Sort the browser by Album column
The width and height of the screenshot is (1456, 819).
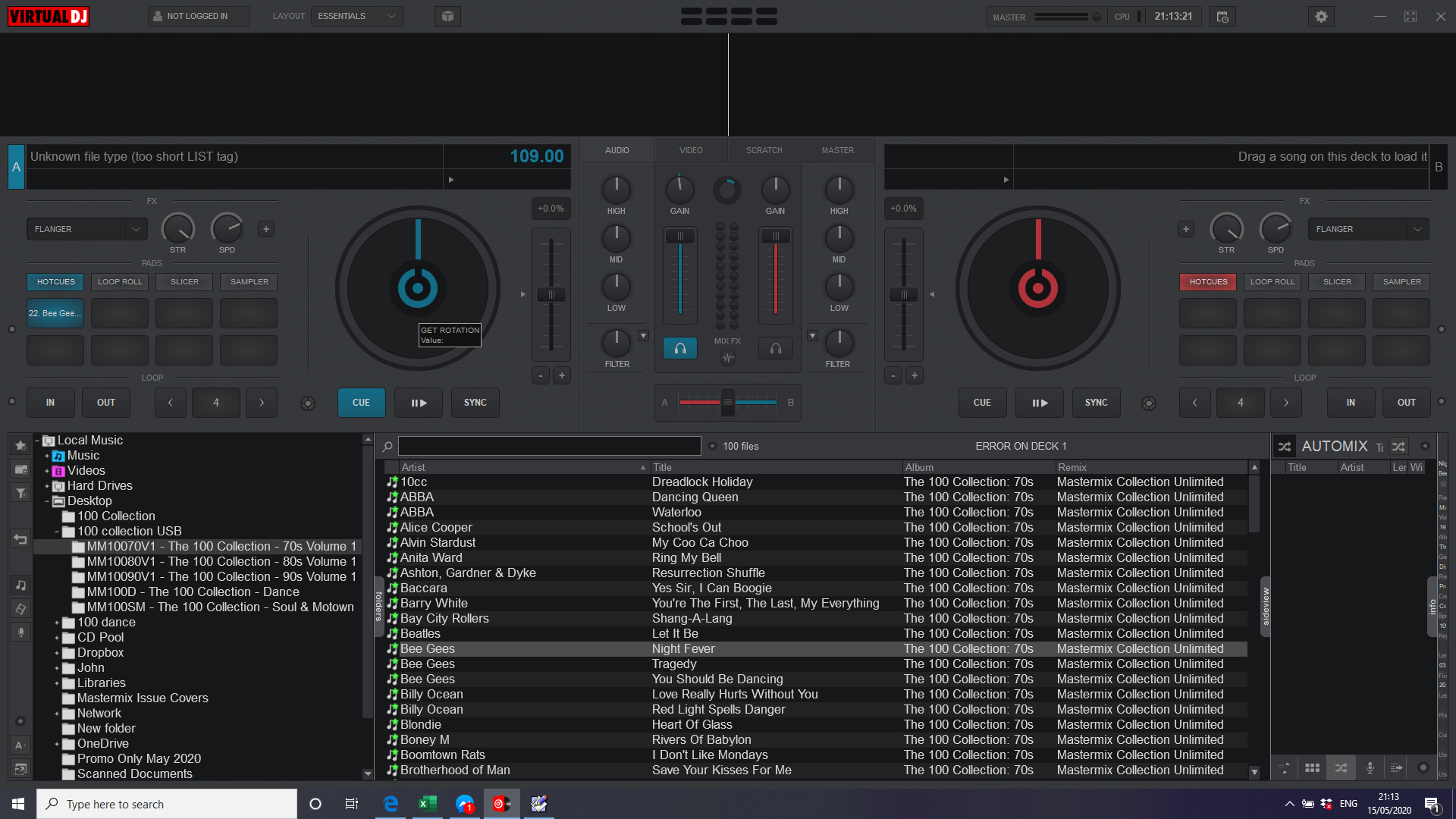click(978, 468)
